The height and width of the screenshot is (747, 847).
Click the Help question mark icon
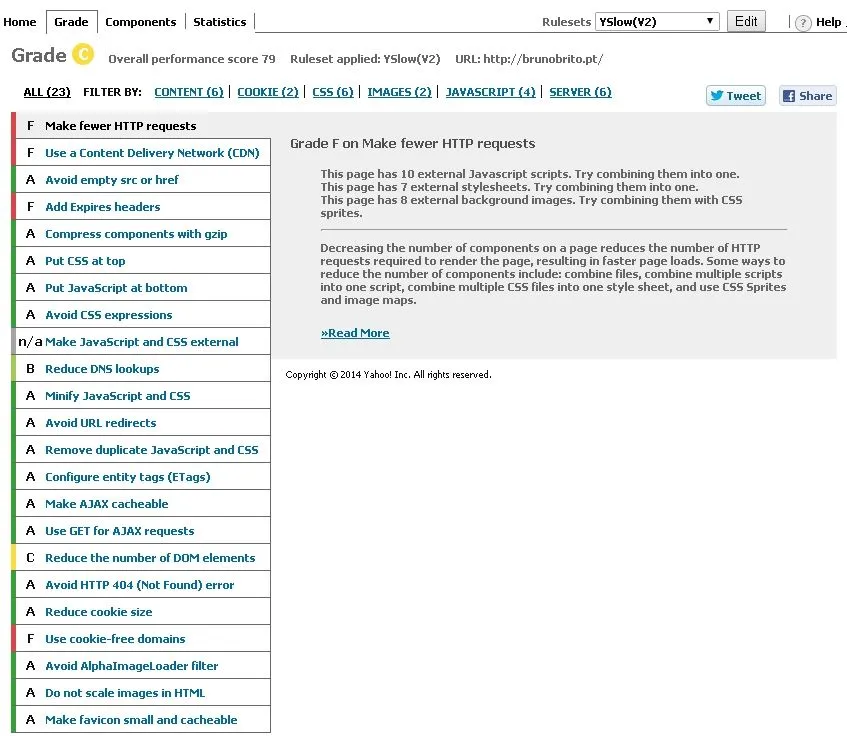[x=803, y=23]
